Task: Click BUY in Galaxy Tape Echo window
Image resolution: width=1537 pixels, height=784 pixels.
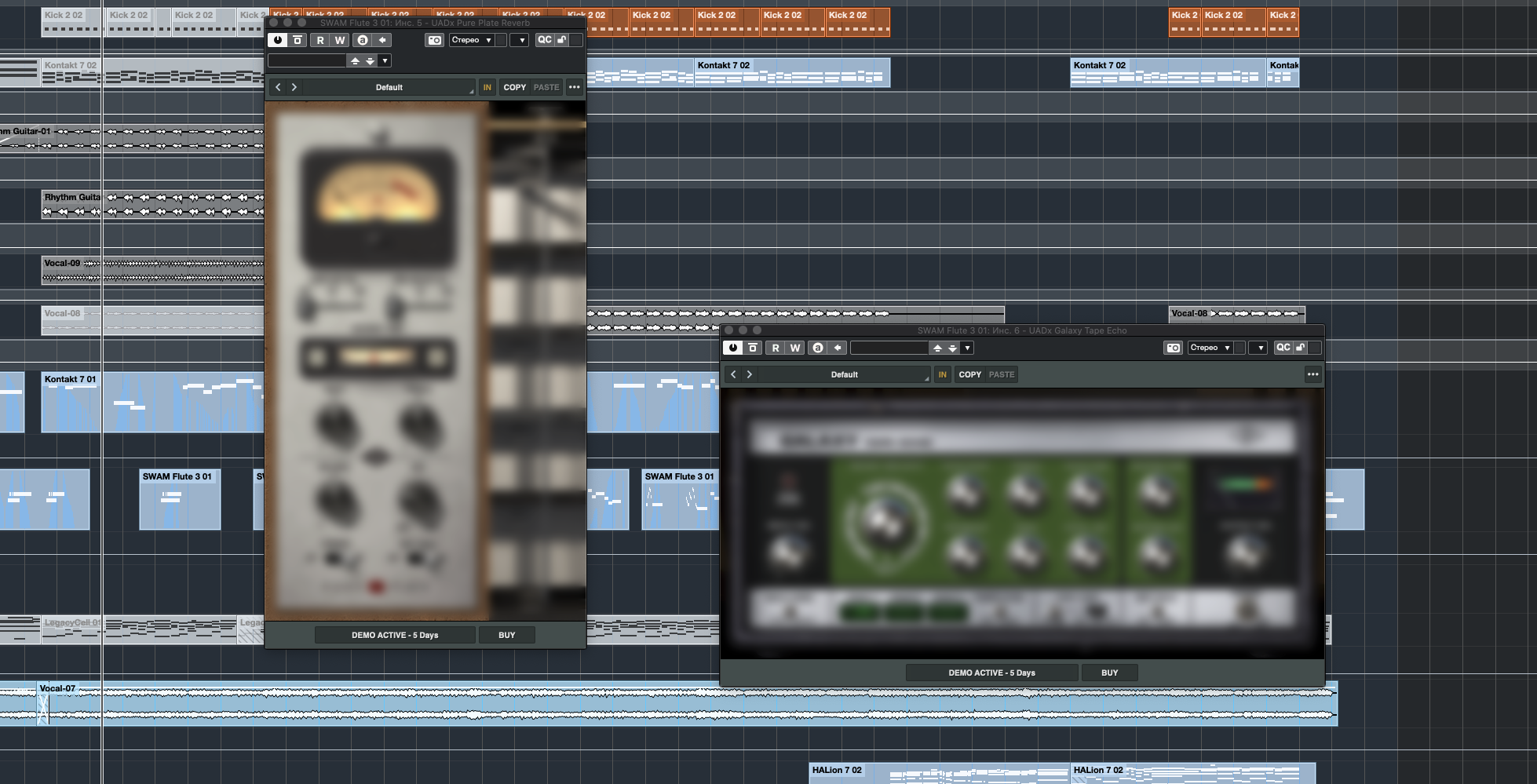Action: (x=1110, y=673)
